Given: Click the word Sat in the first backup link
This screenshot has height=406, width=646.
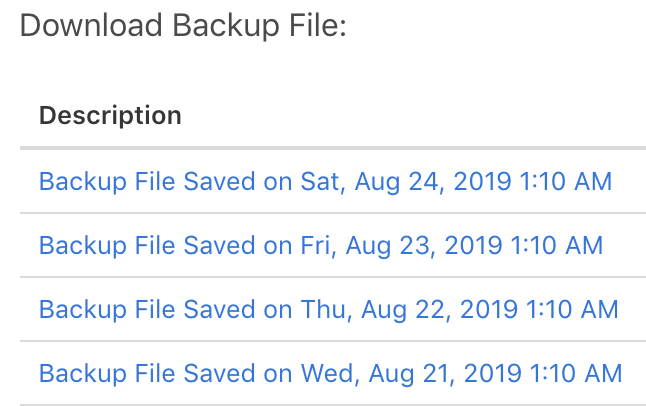Looking at the screenshot, I should tap(320, 182).
